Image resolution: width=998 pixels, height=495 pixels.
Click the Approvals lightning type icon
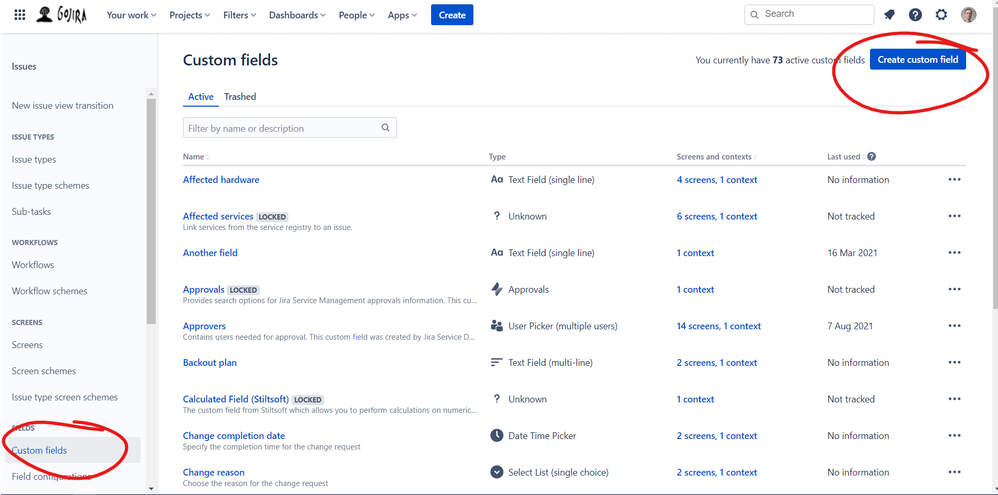497,289
